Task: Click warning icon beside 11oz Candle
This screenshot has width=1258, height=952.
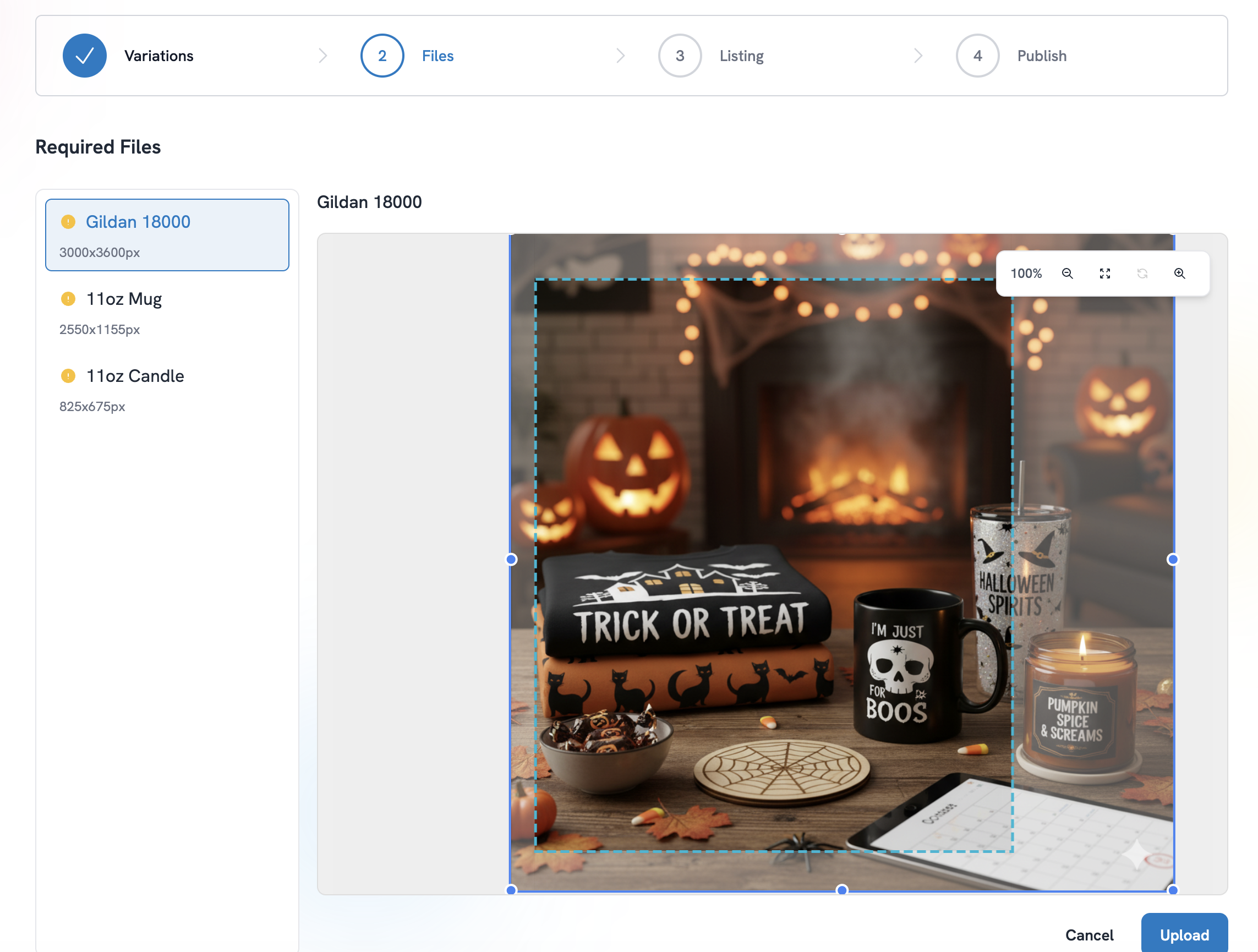Action: [x=68, y=376]
